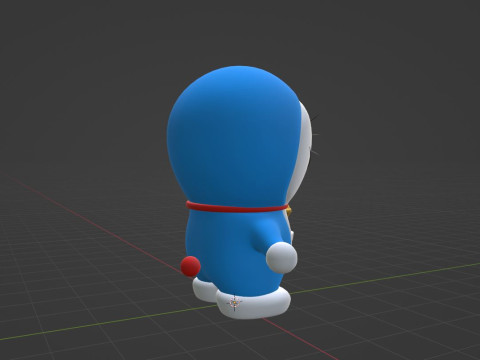
Task: Click the blue head of the character
Action: coord(233,137)
